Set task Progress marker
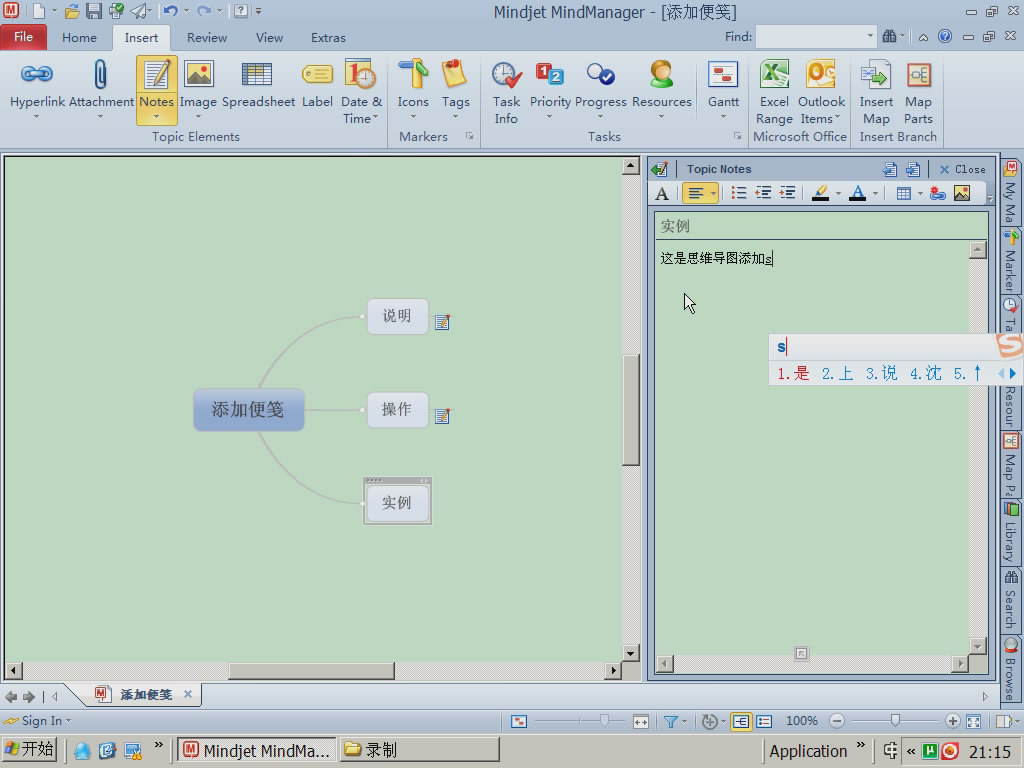 600,90
